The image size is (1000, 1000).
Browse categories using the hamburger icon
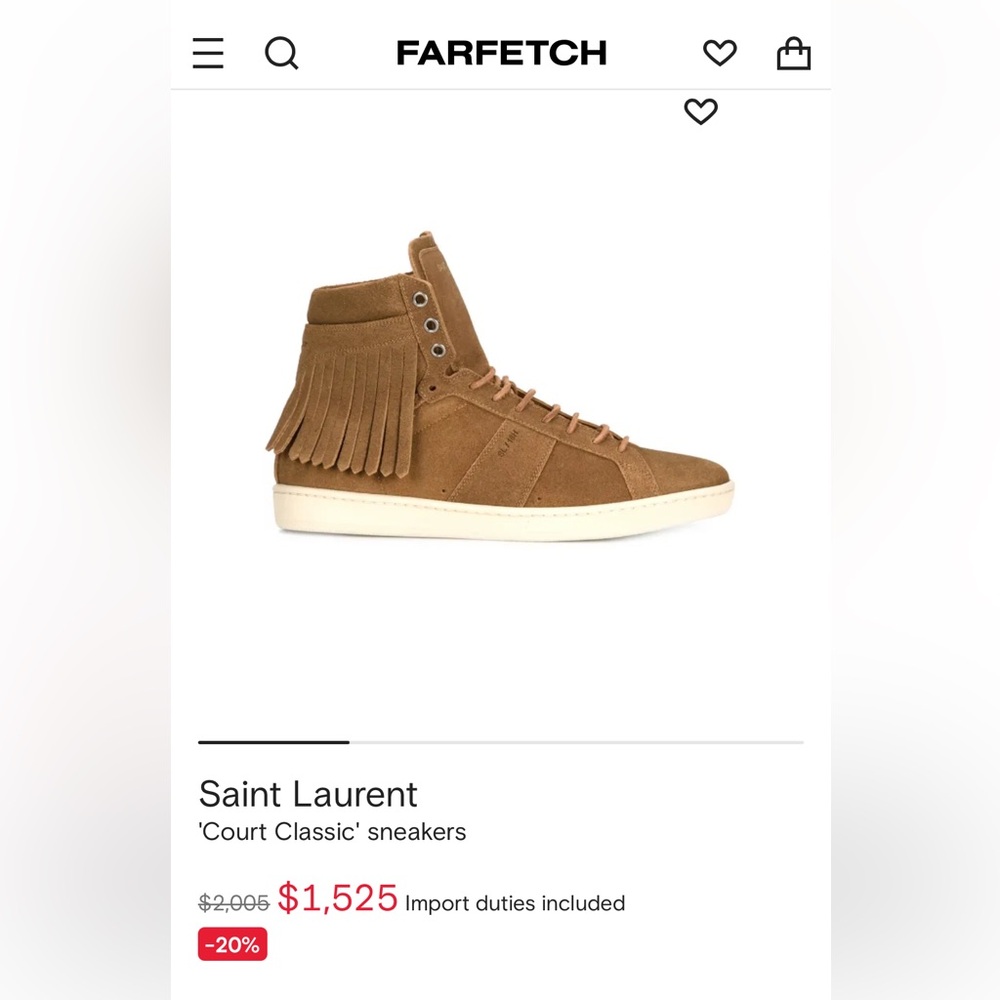[207, 53]
